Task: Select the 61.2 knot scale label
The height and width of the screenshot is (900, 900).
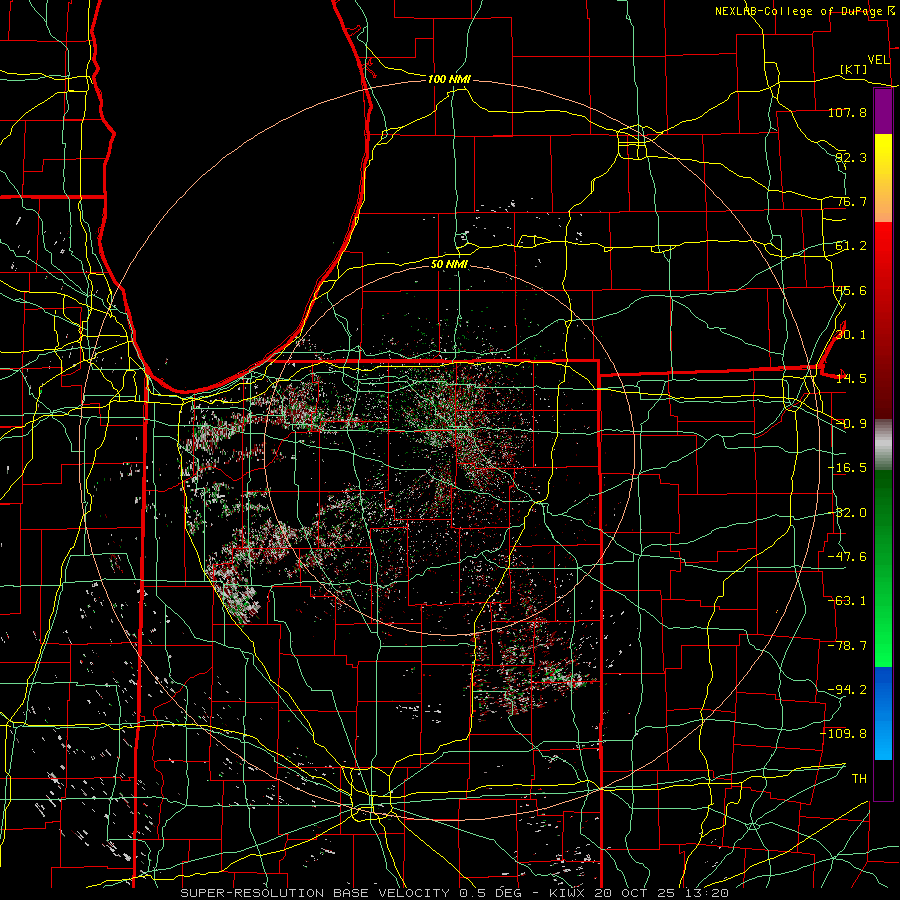Action: click(851, 246)
